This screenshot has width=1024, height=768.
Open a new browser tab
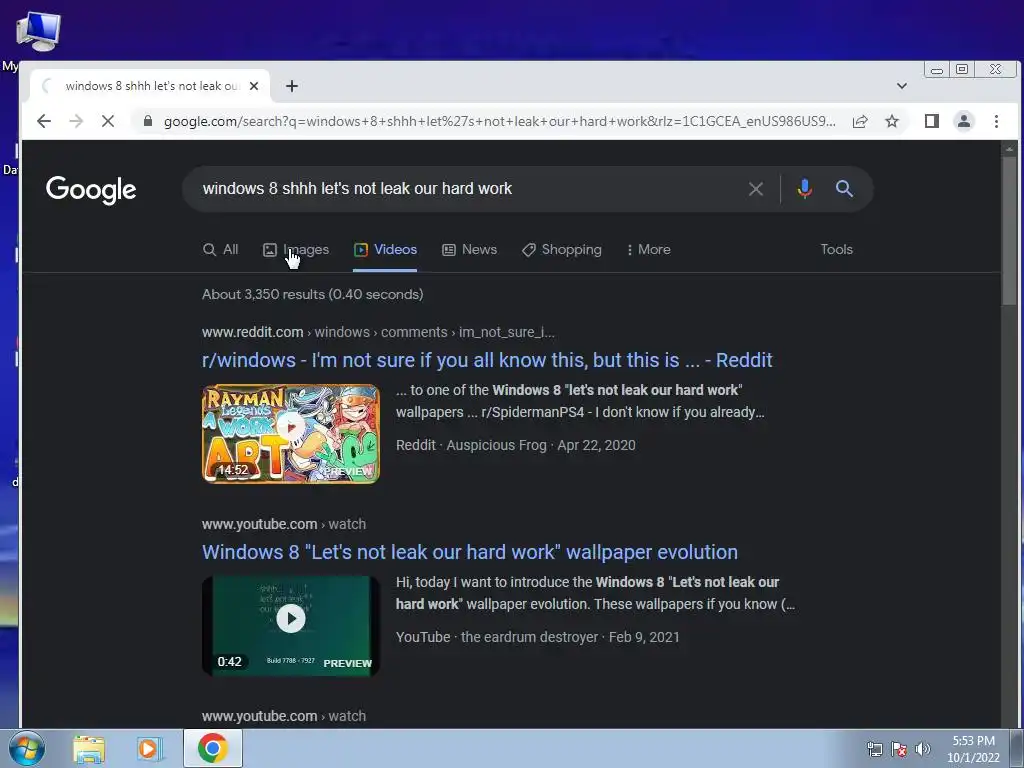pyautogui.click(x=292, y=86)
